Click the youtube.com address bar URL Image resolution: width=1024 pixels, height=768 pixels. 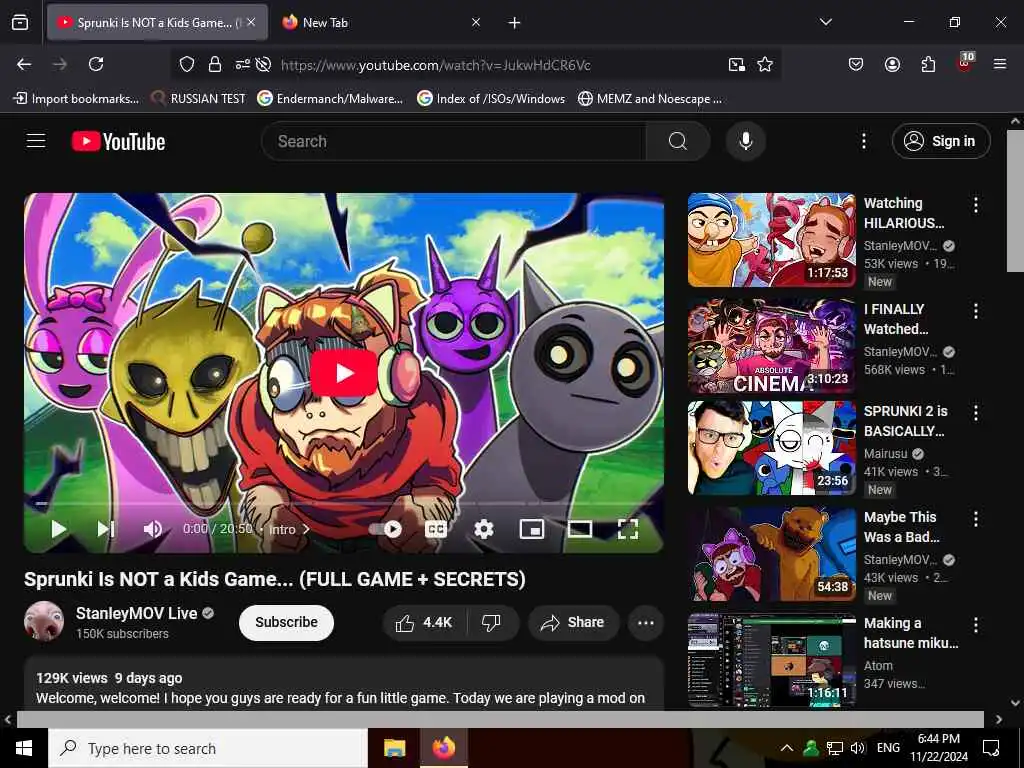tap(436, 65)
